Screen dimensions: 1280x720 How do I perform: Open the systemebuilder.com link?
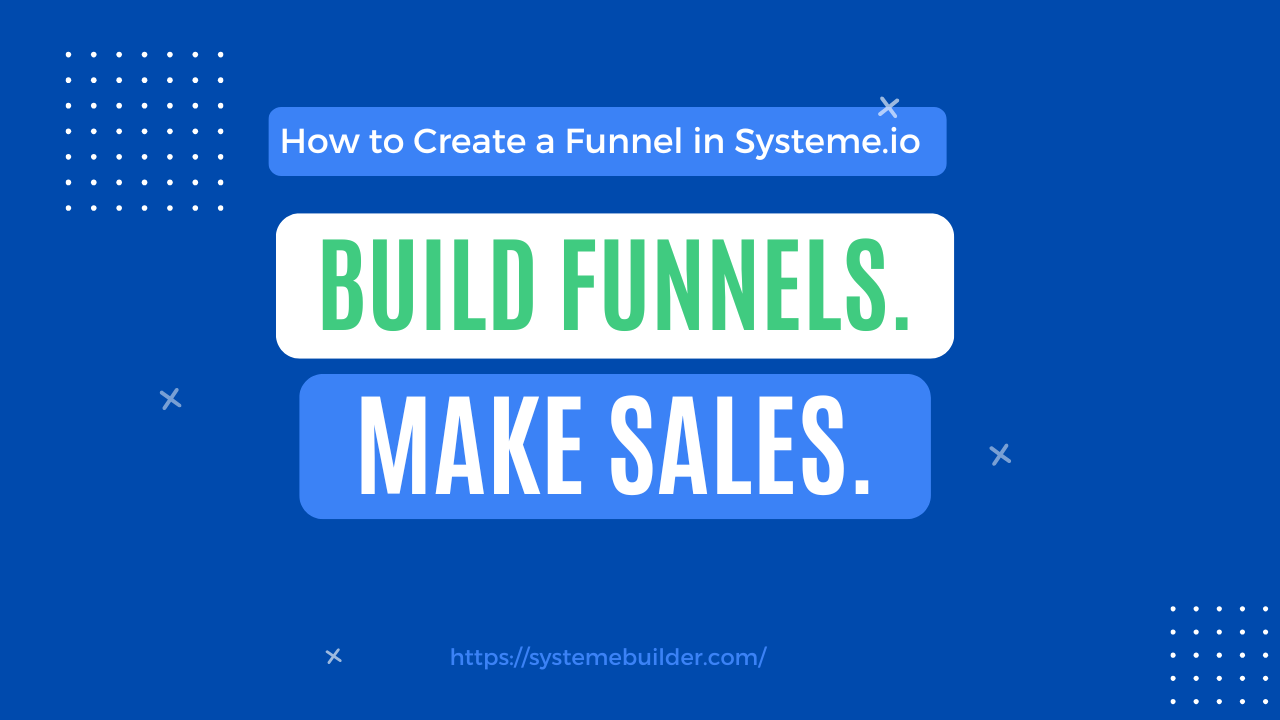tap(607, 657)
